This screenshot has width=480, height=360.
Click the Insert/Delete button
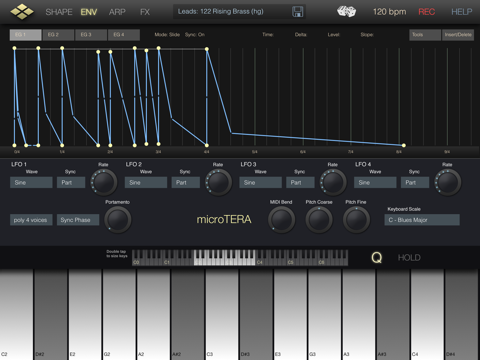coord(458,35)
